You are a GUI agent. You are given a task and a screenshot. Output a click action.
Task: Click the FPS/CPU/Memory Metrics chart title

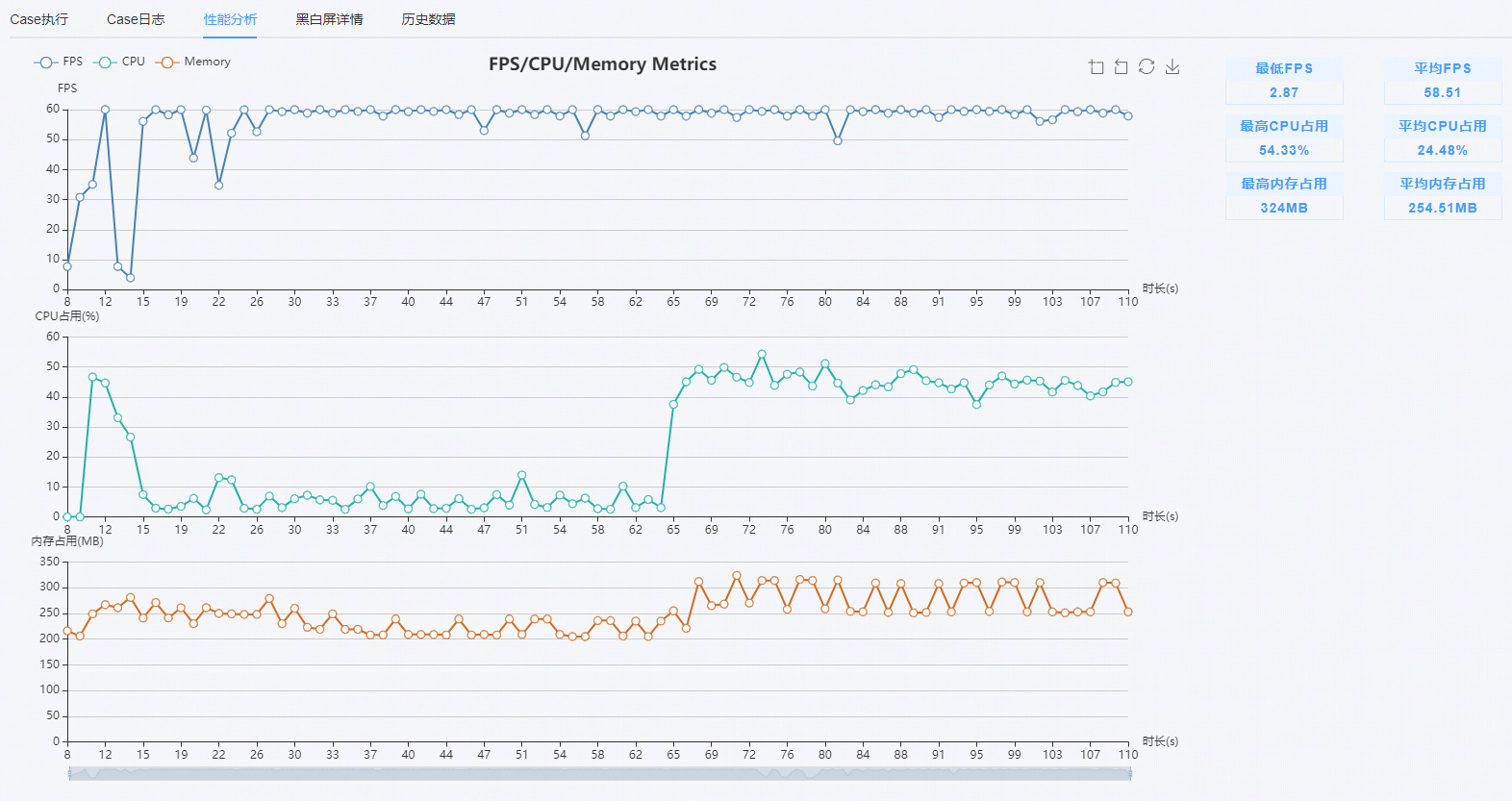point(602,64)
